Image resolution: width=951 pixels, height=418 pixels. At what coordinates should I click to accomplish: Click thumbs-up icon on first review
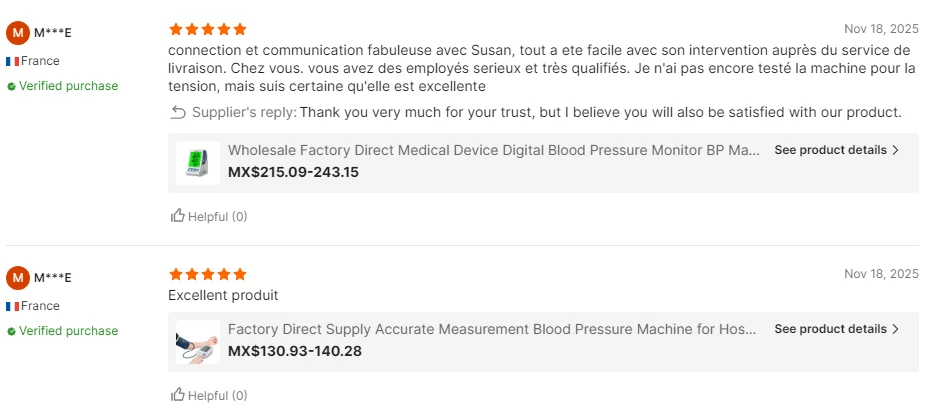pos(178,216)
